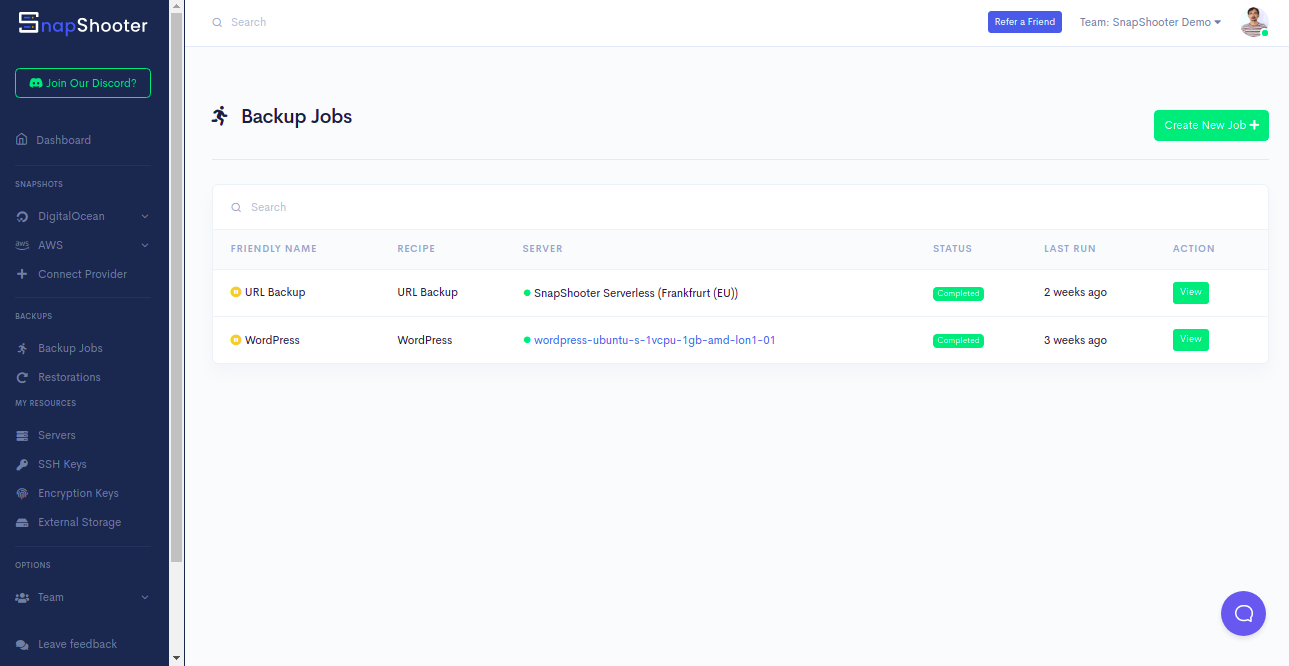Expand the Team submenu chevron

(x=145, y=597)
